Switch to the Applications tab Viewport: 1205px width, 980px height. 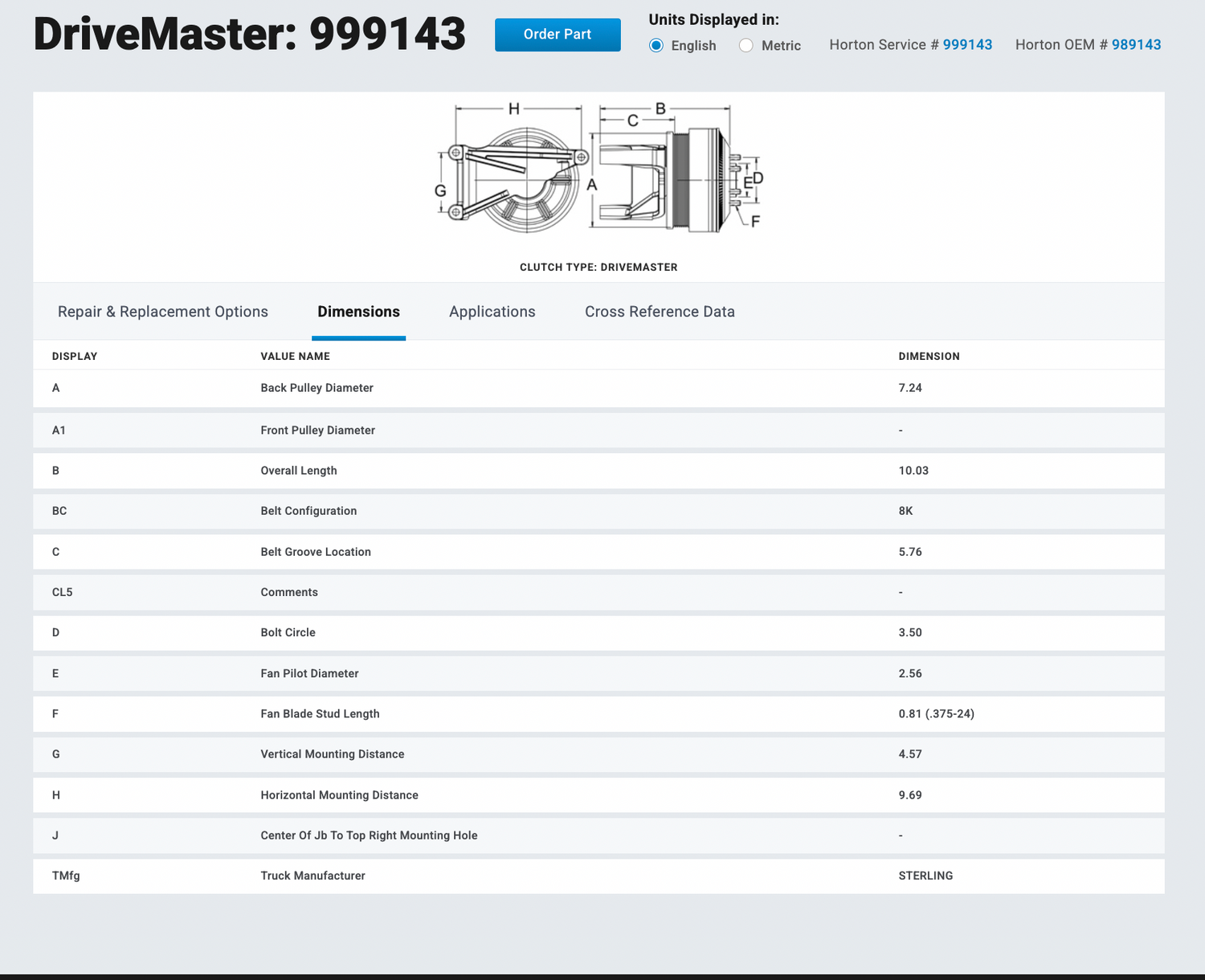pos(492,312)
